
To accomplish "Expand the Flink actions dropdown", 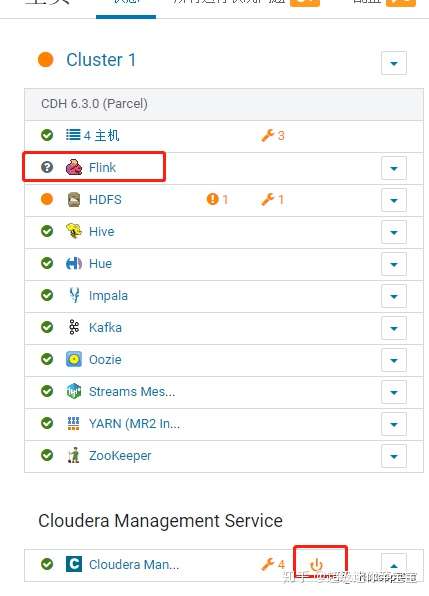I will point(394,168).
